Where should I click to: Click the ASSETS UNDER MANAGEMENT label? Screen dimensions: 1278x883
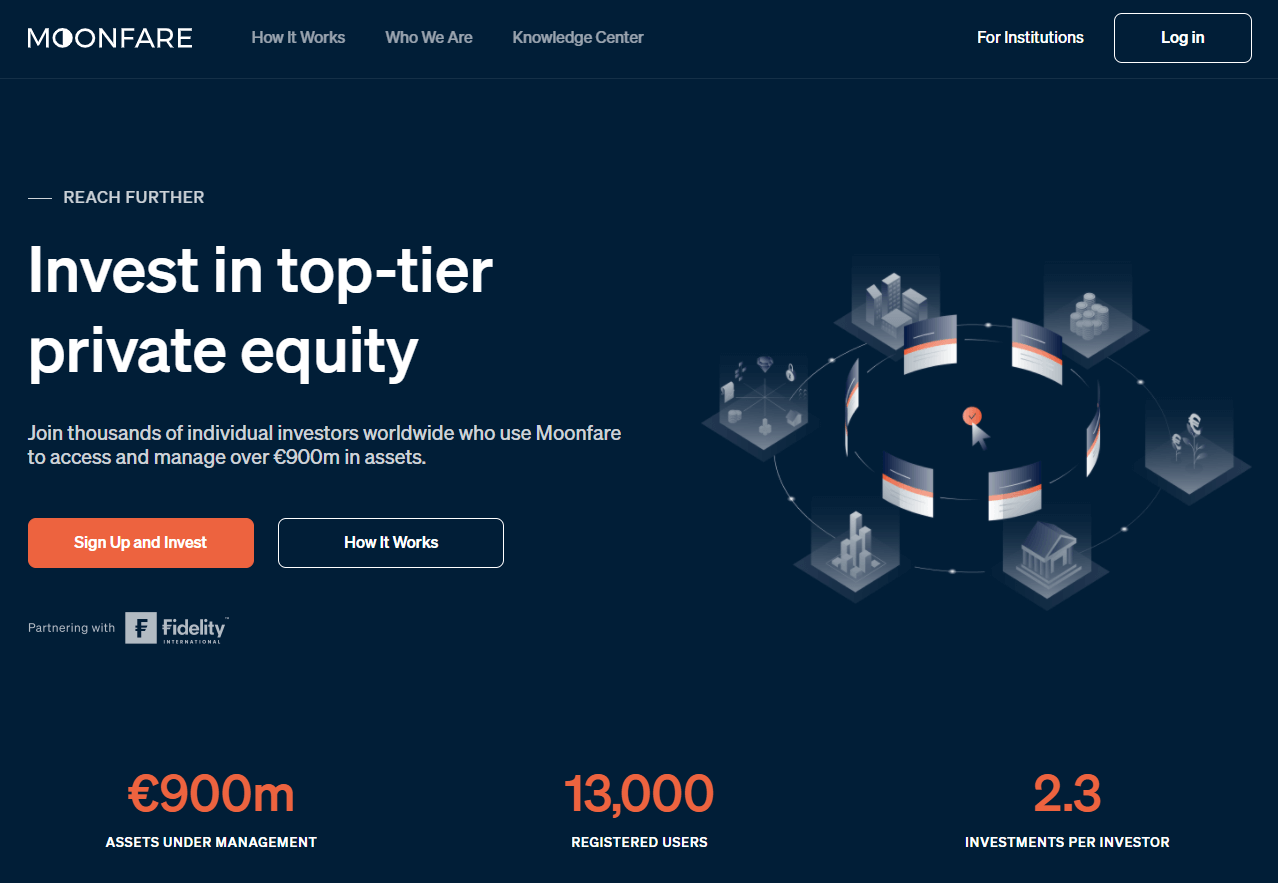point(211,842)
